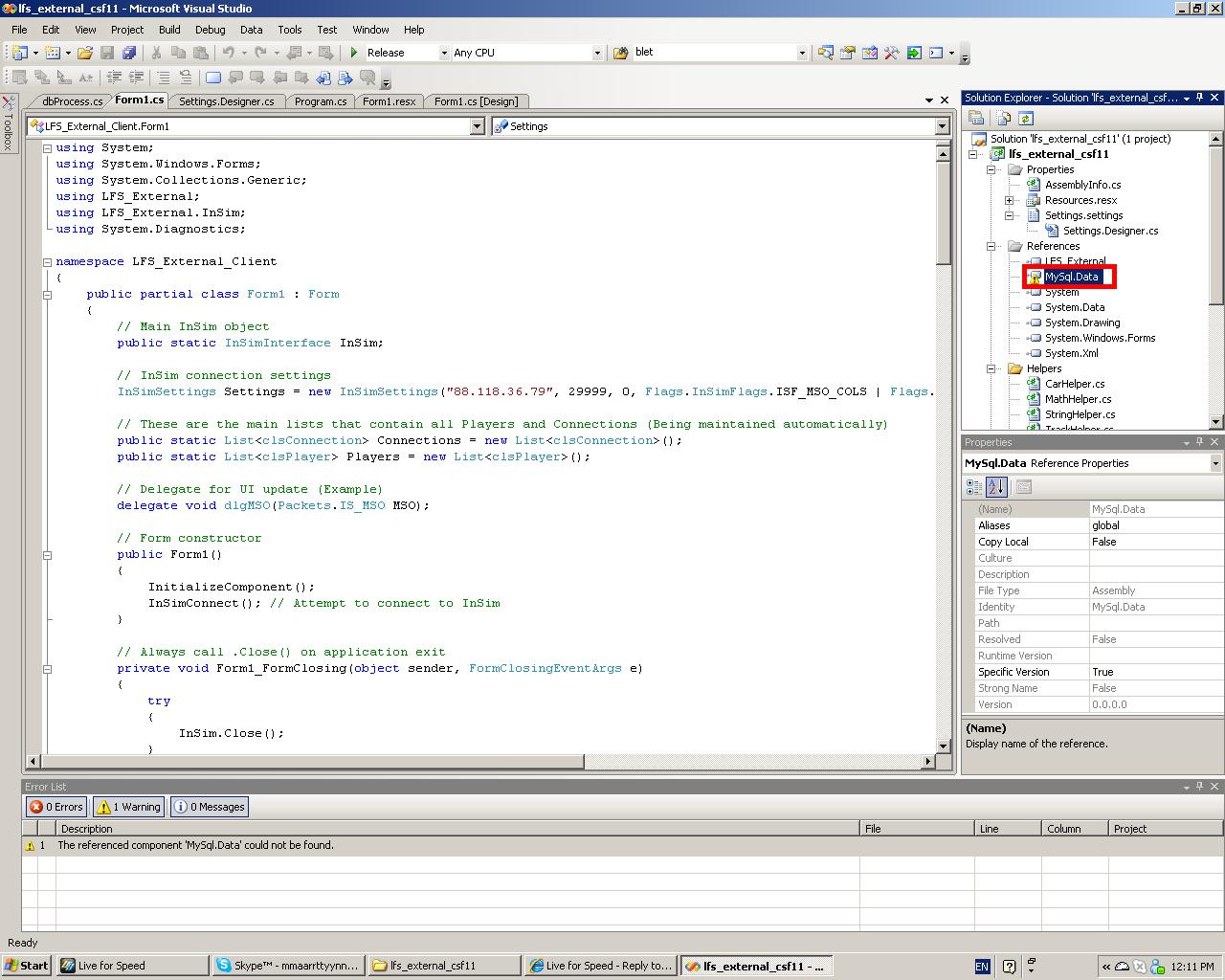Toggle the 0 Errors filter
The height and width of the screenshot is (980, 1225).
pos(56,807)
